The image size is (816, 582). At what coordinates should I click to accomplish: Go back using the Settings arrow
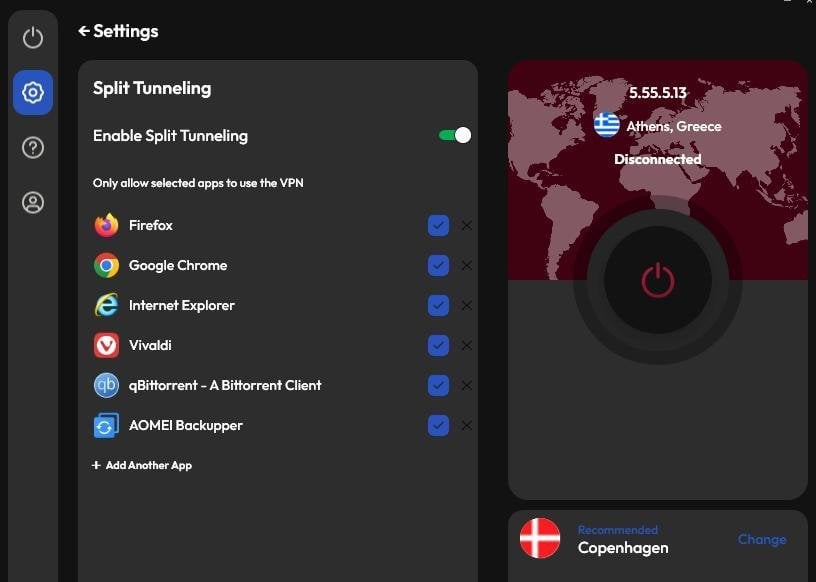tap(84, 31)
